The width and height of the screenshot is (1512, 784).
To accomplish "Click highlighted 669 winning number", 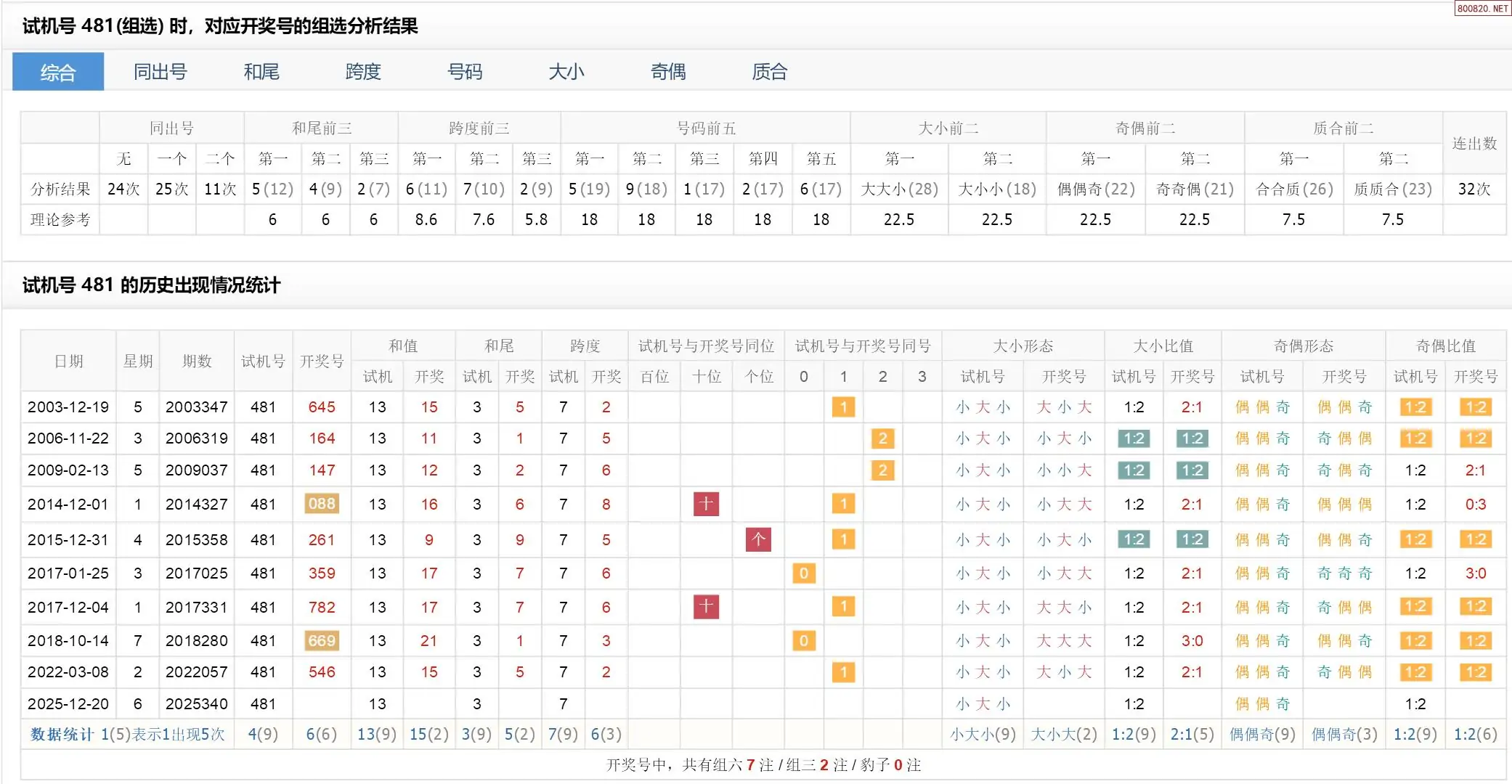I will pyautogui.click(x=322, y=641).
